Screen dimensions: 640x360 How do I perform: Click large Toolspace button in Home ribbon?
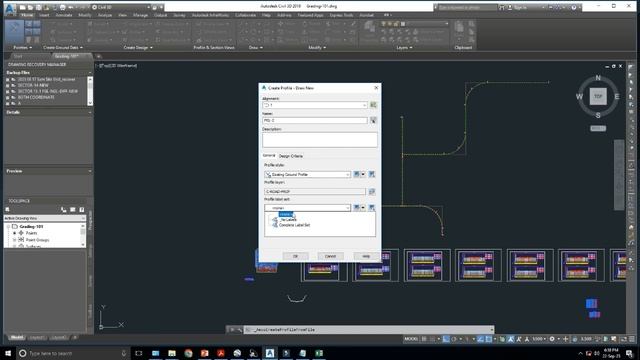[x=14, y=31]
